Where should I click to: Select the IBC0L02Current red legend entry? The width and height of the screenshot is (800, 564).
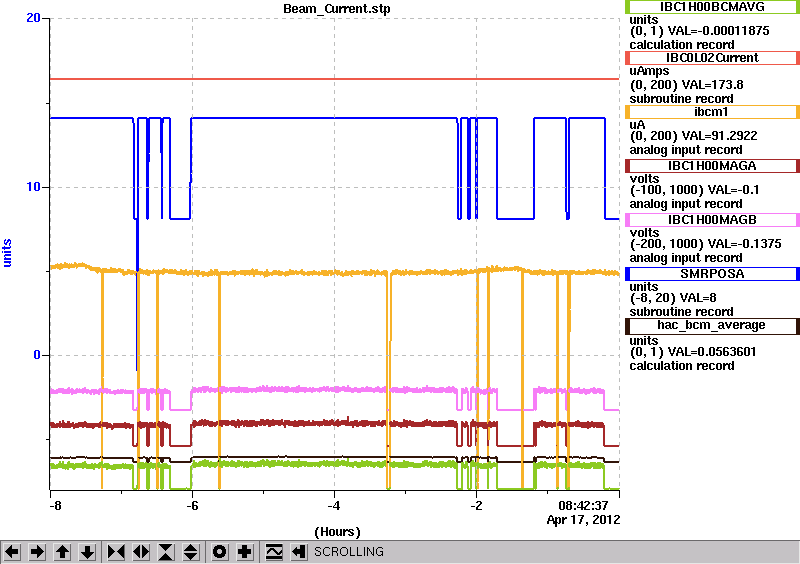(x=712, y=58)
